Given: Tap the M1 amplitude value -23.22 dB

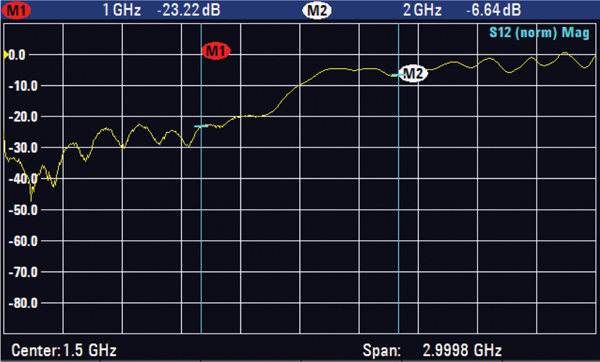Looking at the screenshot, I should 189,10.
